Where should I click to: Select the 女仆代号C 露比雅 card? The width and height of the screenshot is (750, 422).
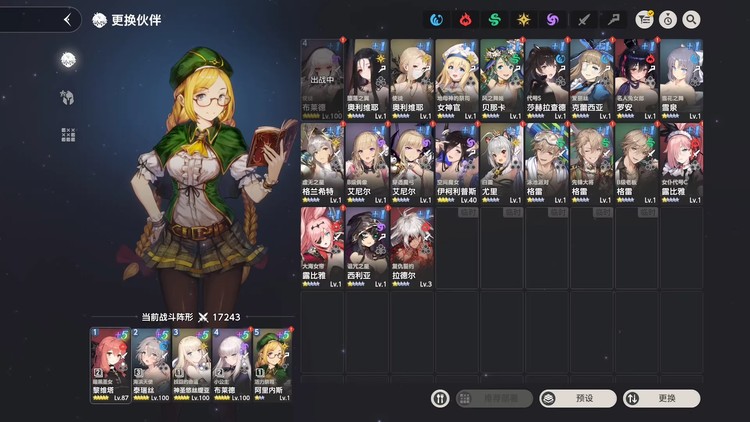pos(682,164)
